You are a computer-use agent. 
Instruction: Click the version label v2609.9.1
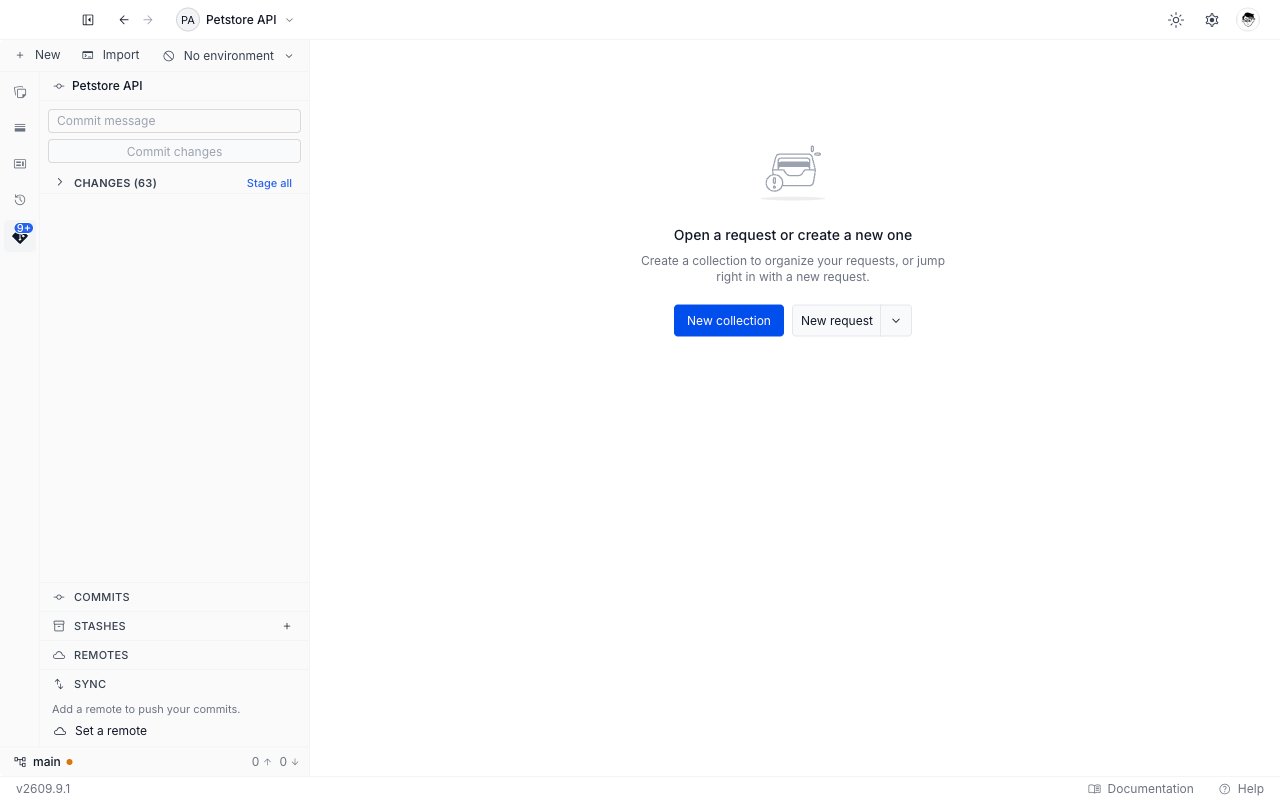[x=43, y=789]
